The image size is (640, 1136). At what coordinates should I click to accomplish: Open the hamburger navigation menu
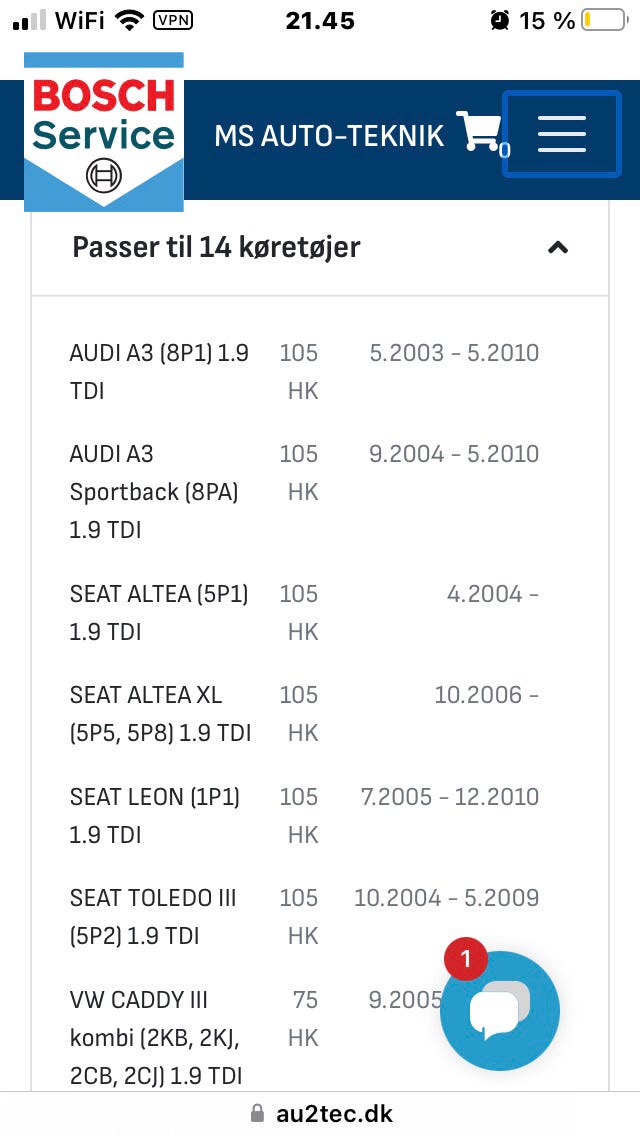562,134
